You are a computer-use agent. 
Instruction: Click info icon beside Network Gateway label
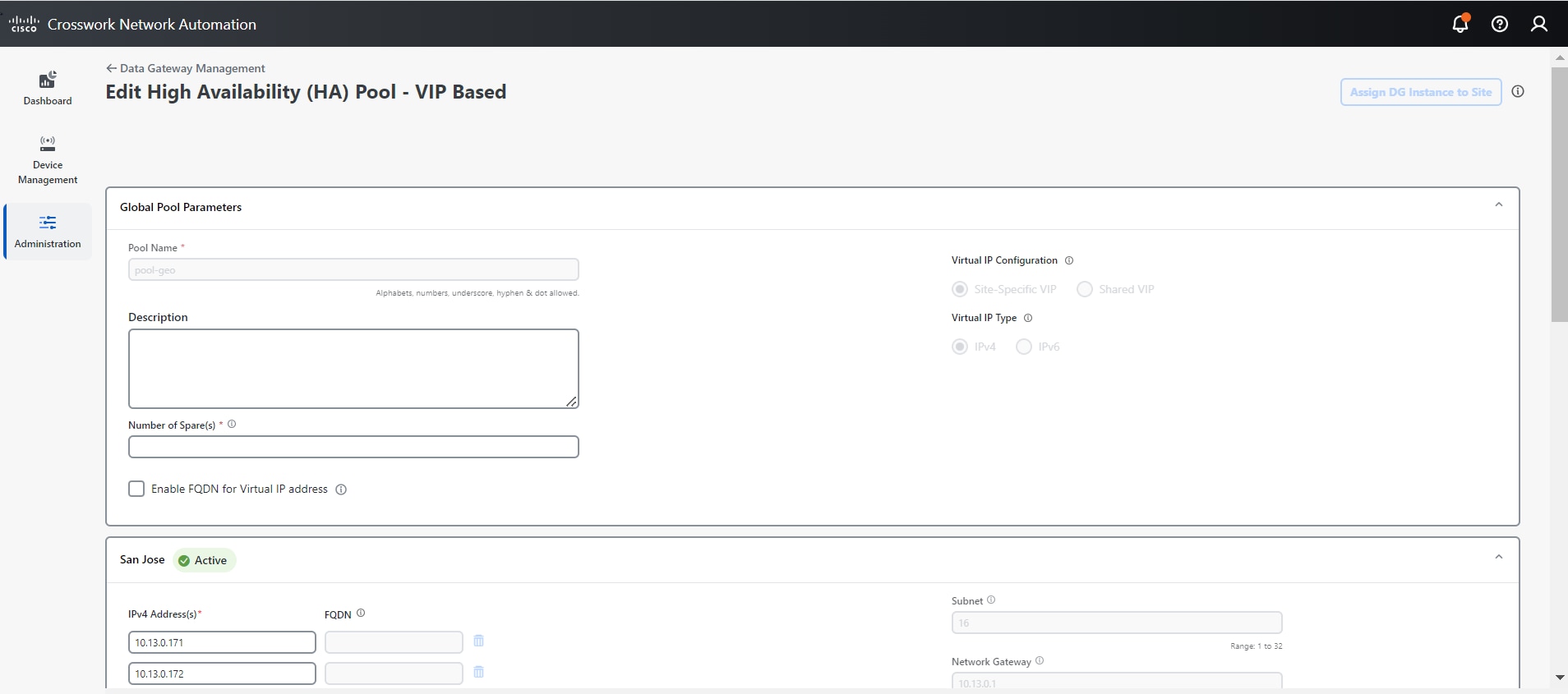pyautogui.click(x=1040, y=661)
